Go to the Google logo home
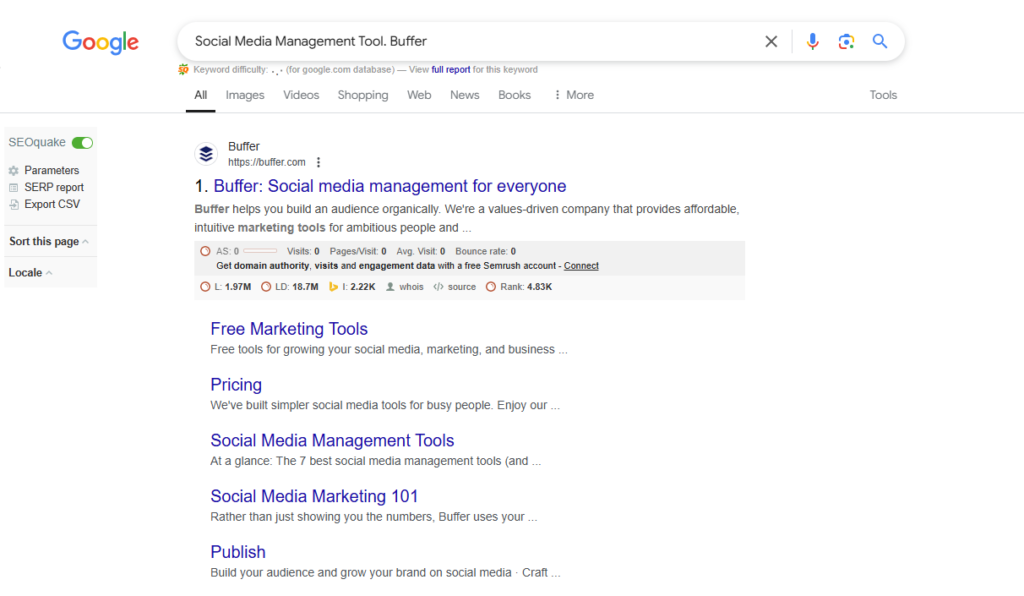 point(101,42)
